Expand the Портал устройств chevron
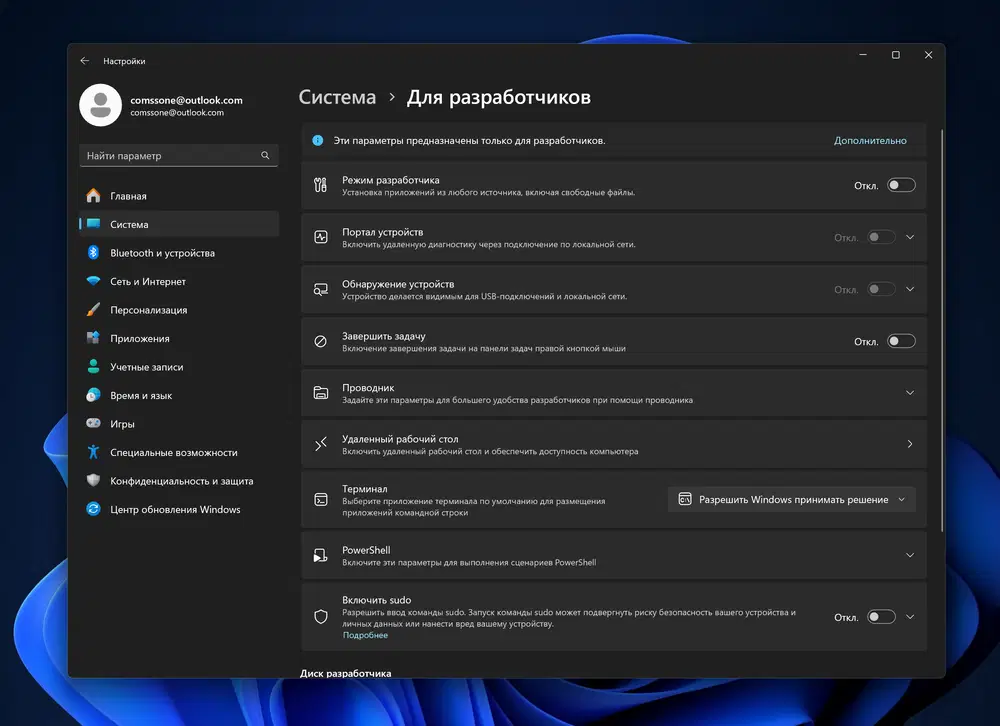Screen dimensions: 1000x726 click(x=910, y=237)
